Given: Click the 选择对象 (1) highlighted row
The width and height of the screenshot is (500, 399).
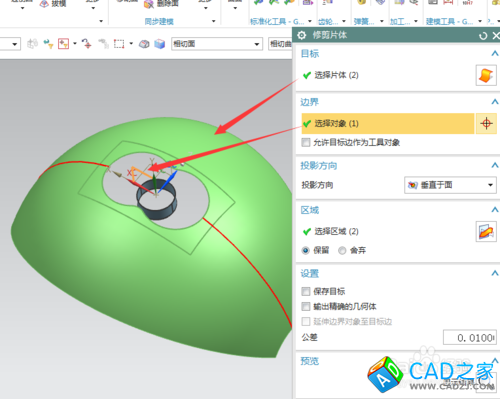Looking at the screenshot, I should (388, 124).
